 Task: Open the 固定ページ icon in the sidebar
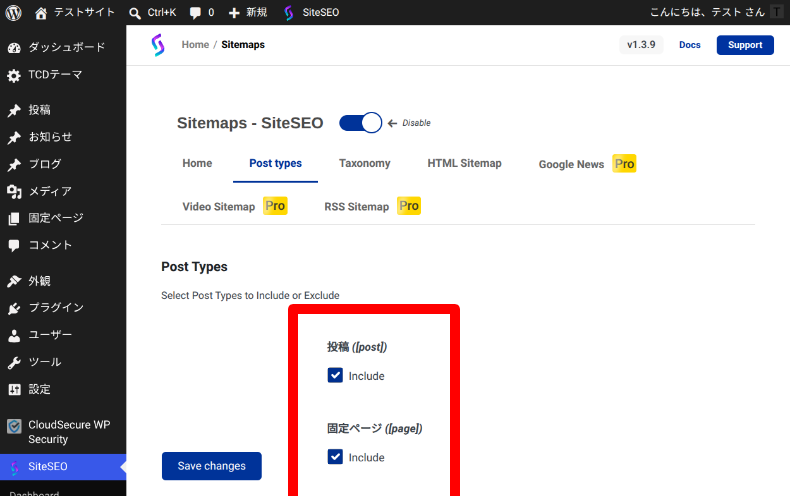(x=14, y=218)
